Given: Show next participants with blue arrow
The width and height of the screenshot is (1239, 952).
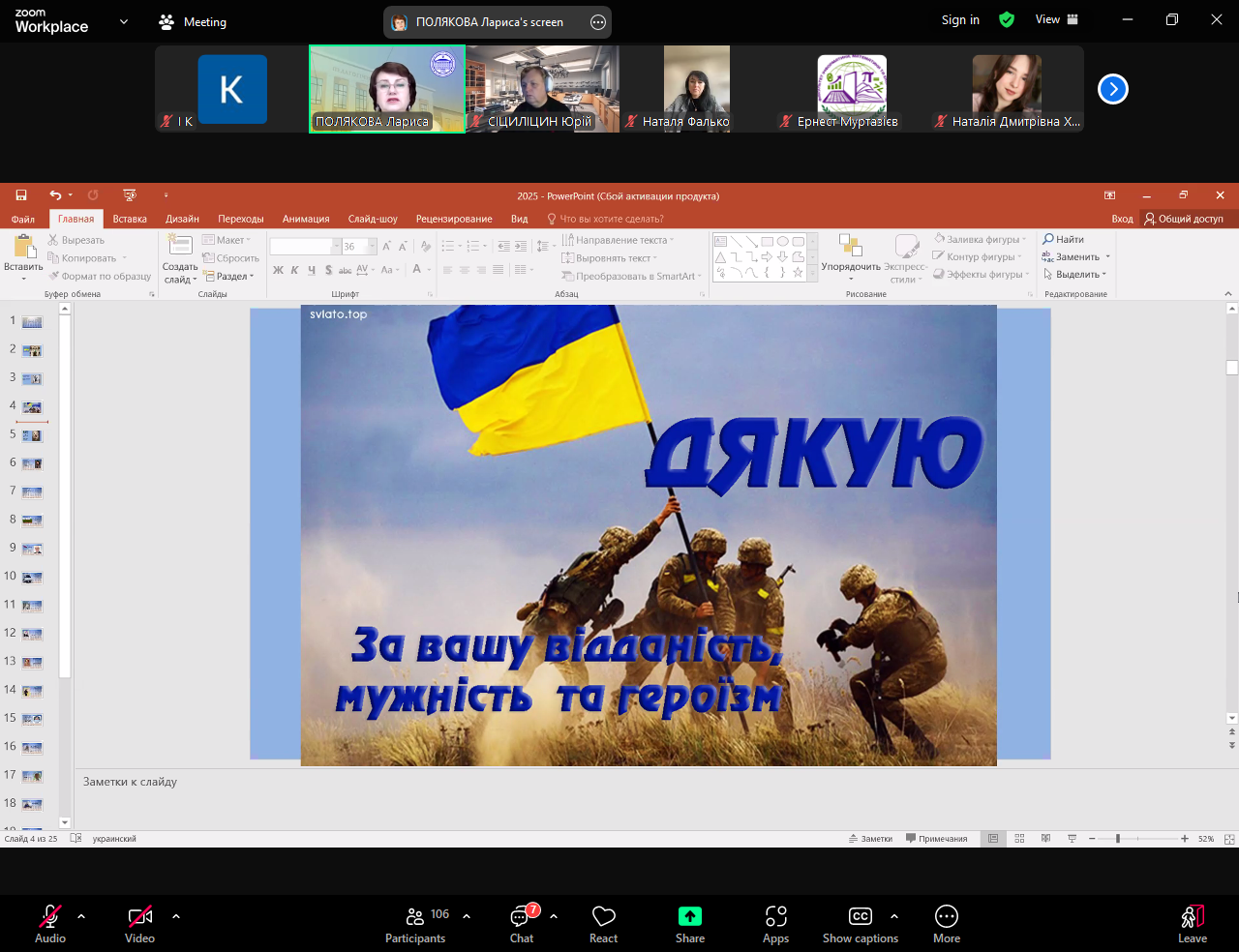Looking at the screenshot, I should 1112,89.
